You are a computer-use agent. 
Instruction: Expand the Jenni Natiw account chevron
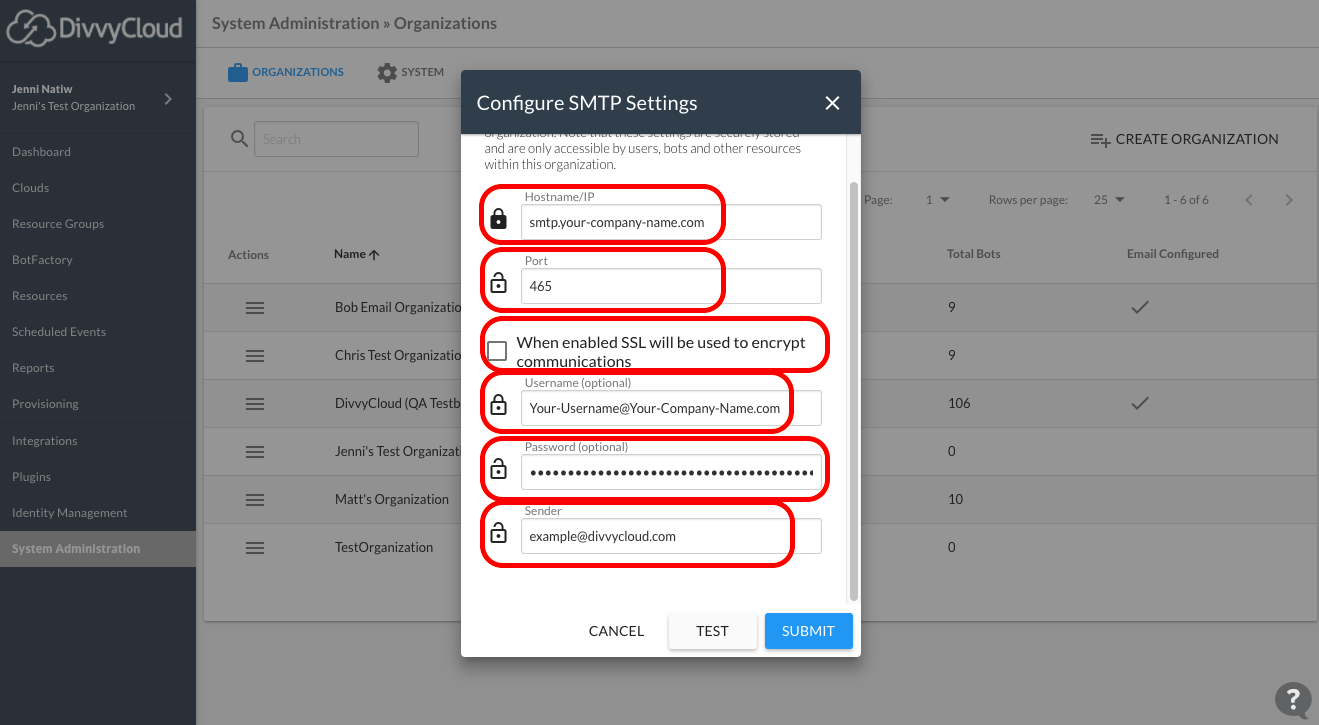[x=168, y=98]
